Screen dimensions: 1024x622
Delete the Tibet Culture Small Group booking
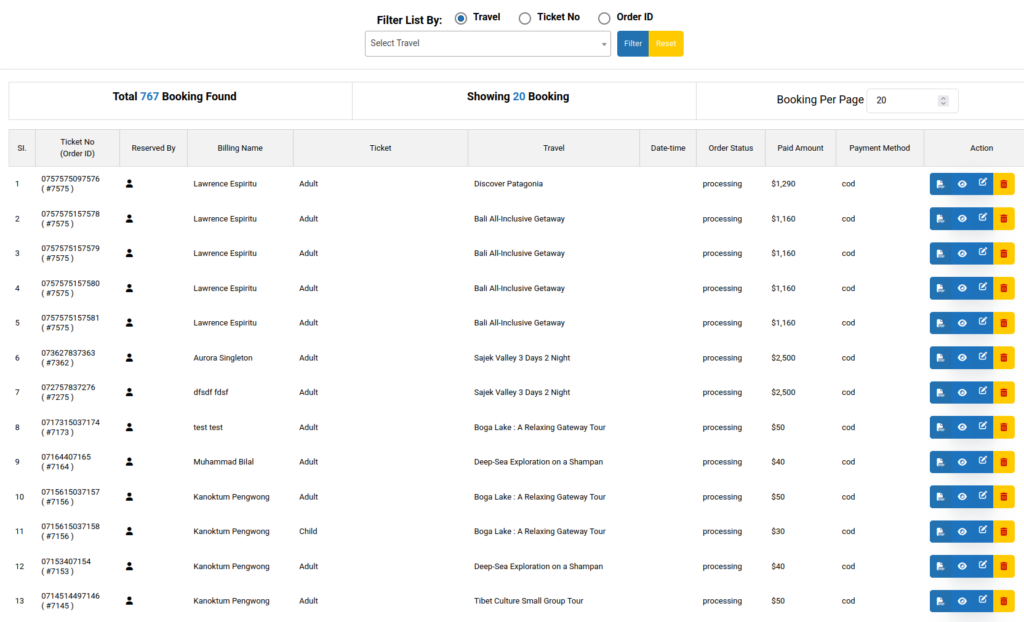click(1004, 601)
